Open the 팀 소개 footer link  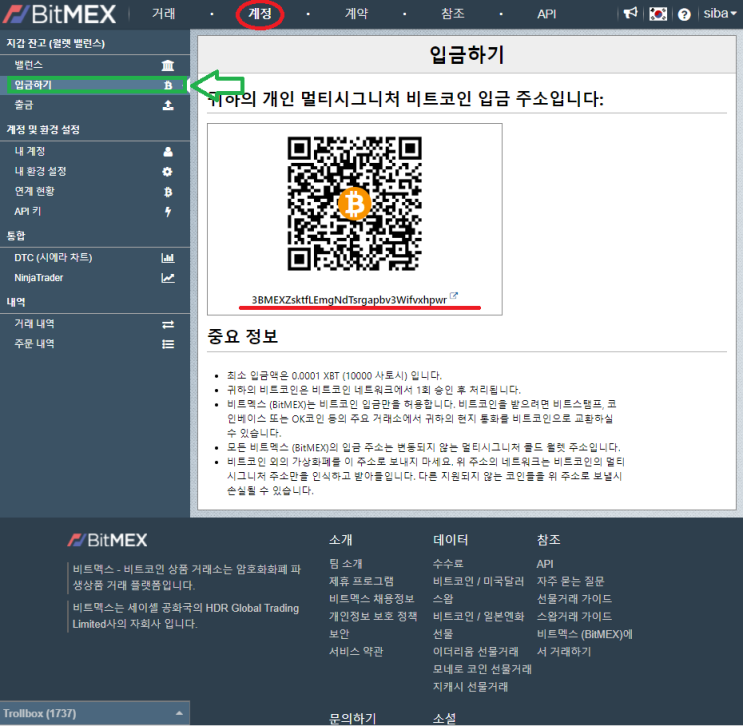pyautogui.click(x=346, y=564)
